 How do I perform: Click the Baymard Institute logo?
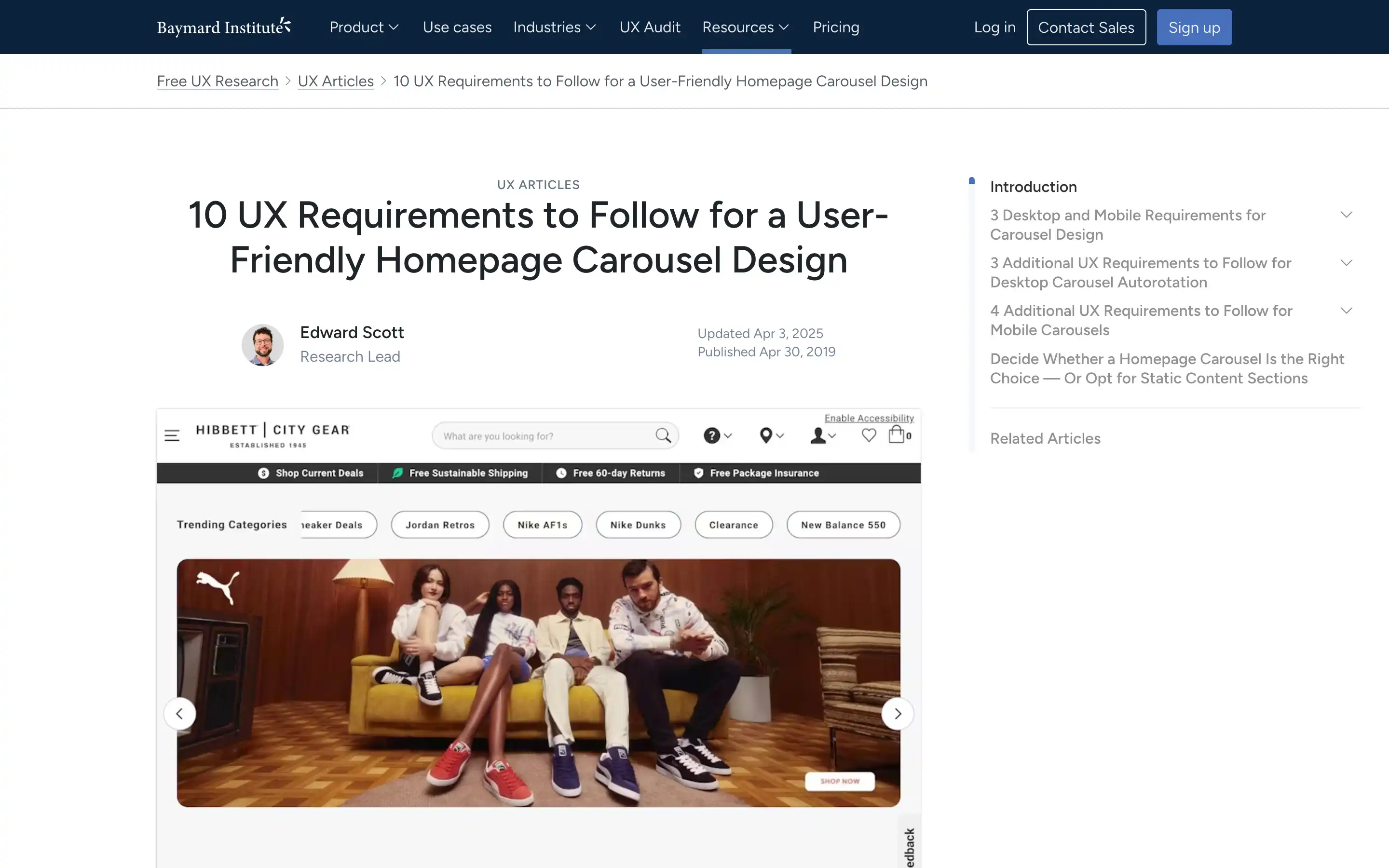pyautogui.click(x=224, y=27)
